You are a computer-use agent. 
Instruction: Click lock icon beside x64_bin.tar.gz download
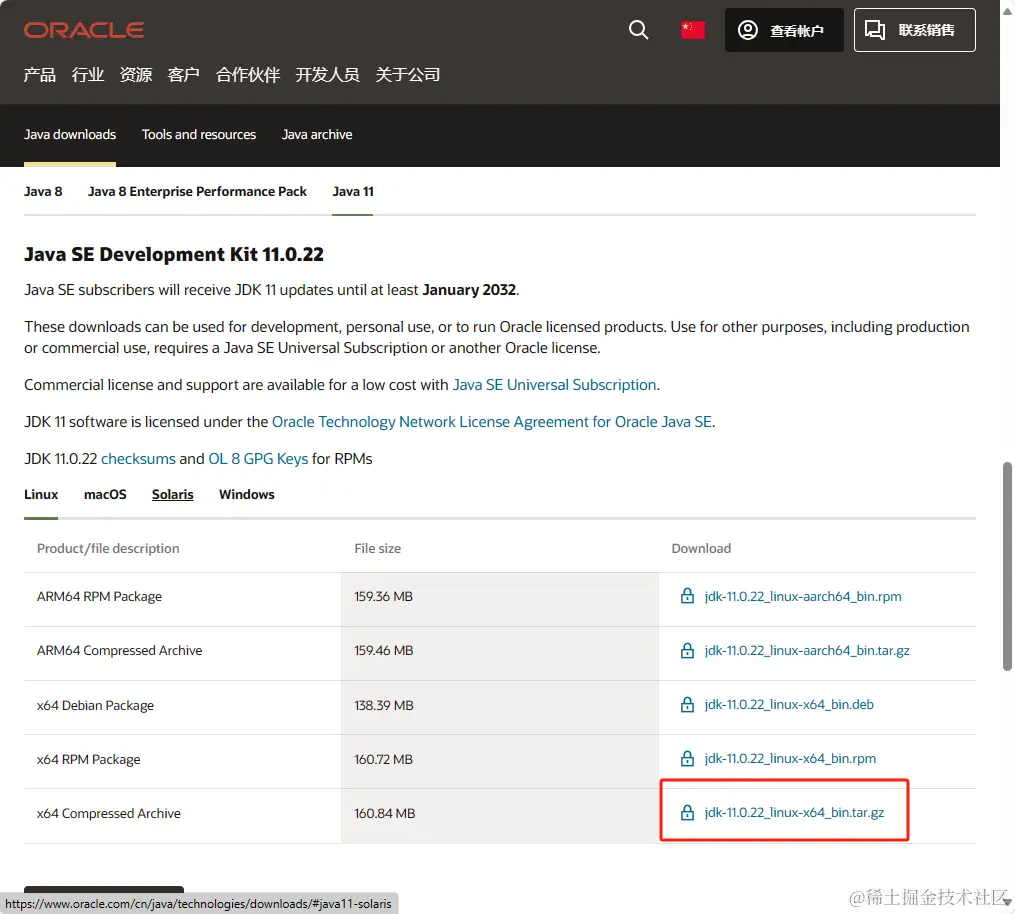(x=687, y=812)
